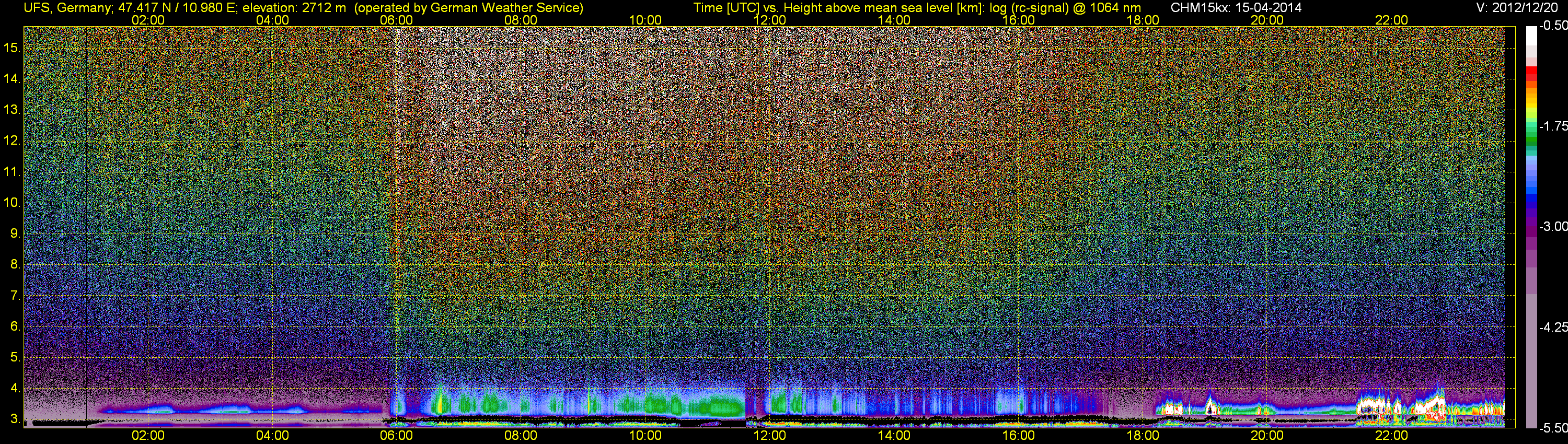Click the height axis label "3."

(15, 419)
